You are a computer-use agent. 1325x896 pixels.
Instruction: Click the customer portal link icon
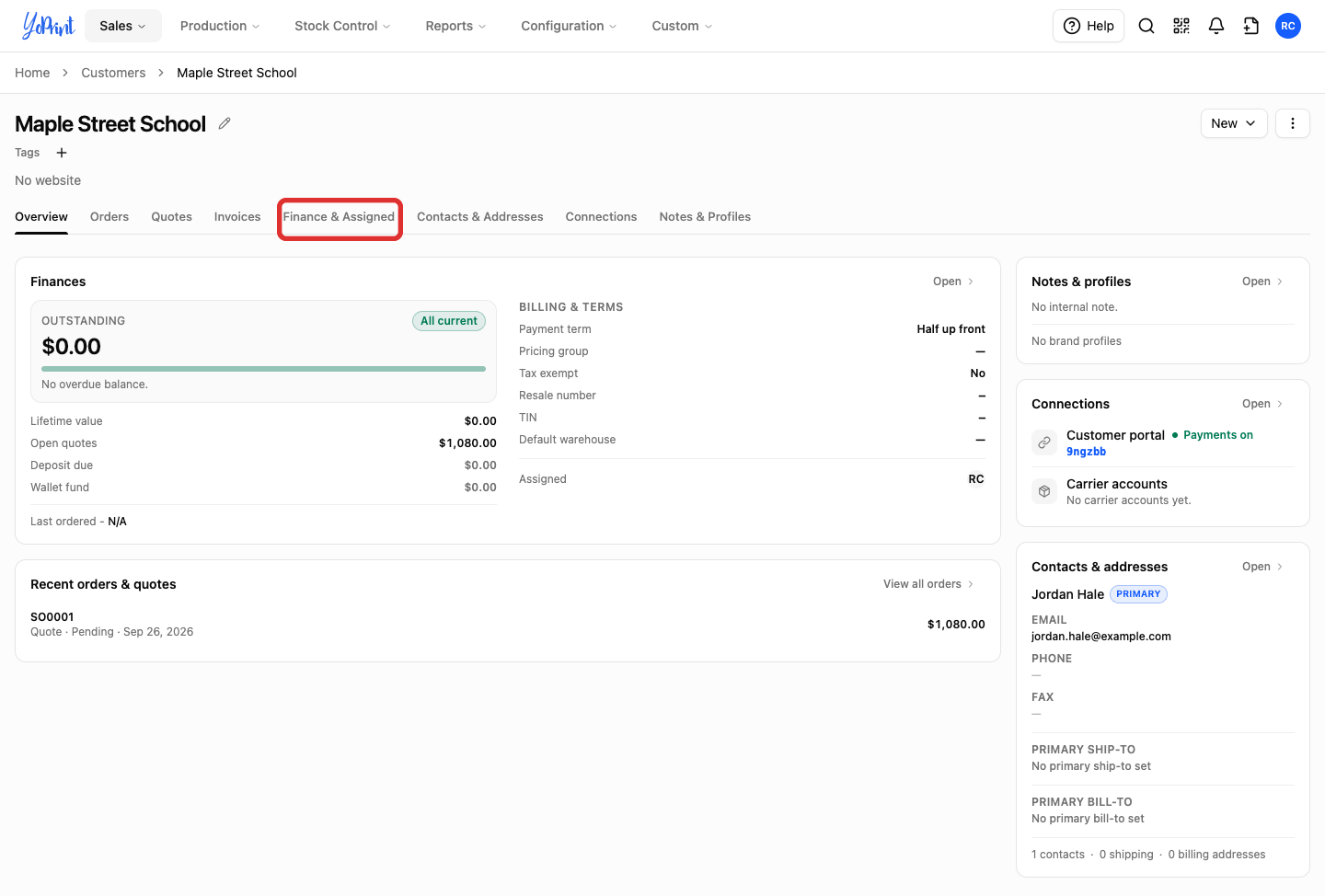[x=1044, y=442]
